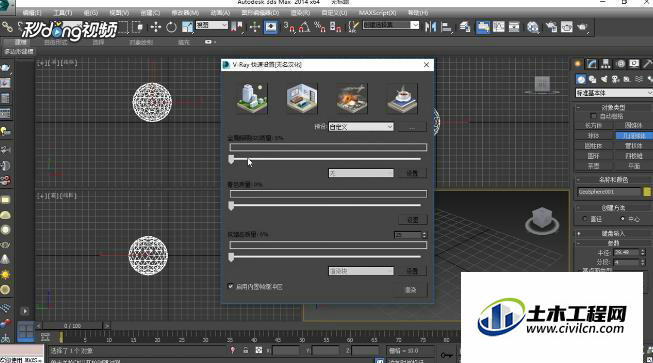Toggle the 3D Snaps icon
Viewport: 653px width, 363px height.
[x=289, y=27]
